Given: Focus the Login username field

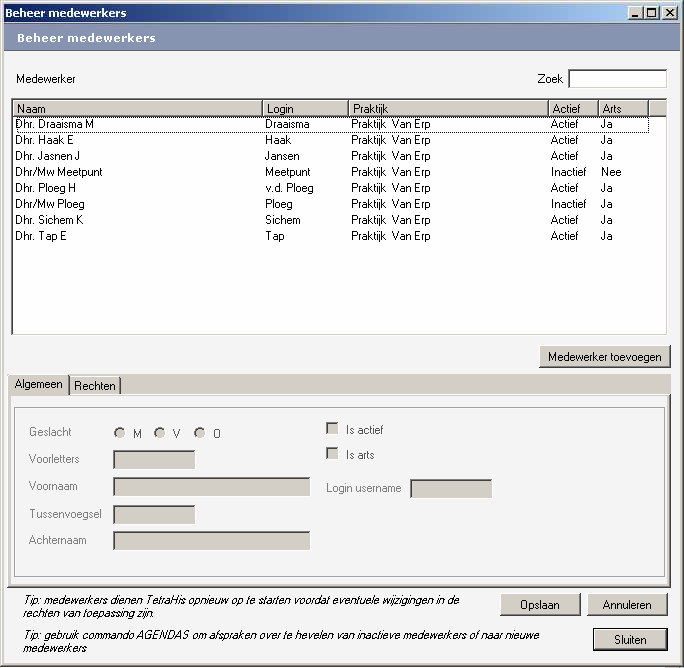Looking at the screenshot, I should pyautogui.click(x=451, y=489).
